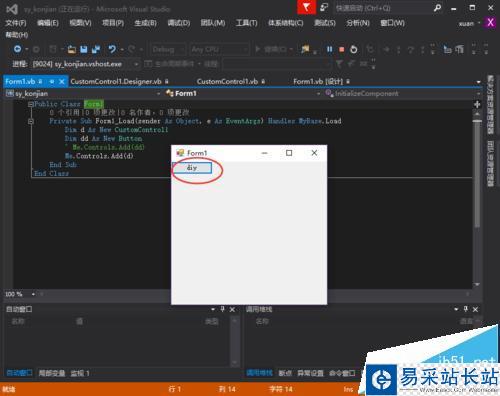Click the Uncomment lines toolbar icon

click(x=460, y=50)
